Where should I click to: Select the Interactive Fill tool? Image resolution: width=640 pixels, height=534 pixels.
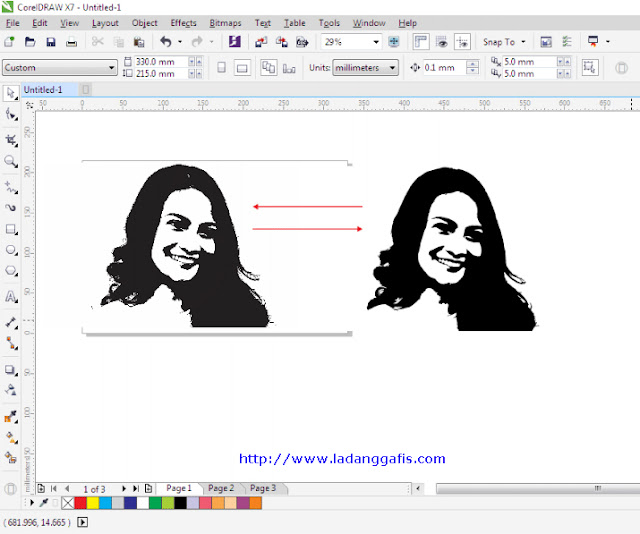click(x=11, y=438)
